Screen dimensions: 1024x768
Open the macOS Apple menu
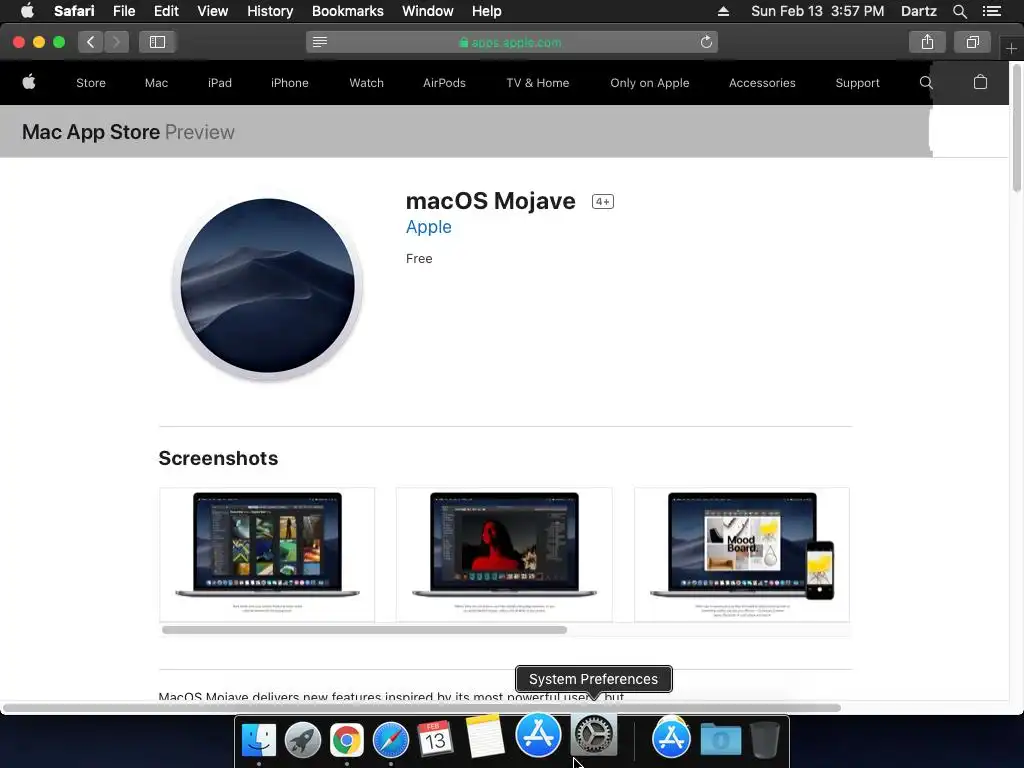(x=27, y=11)
